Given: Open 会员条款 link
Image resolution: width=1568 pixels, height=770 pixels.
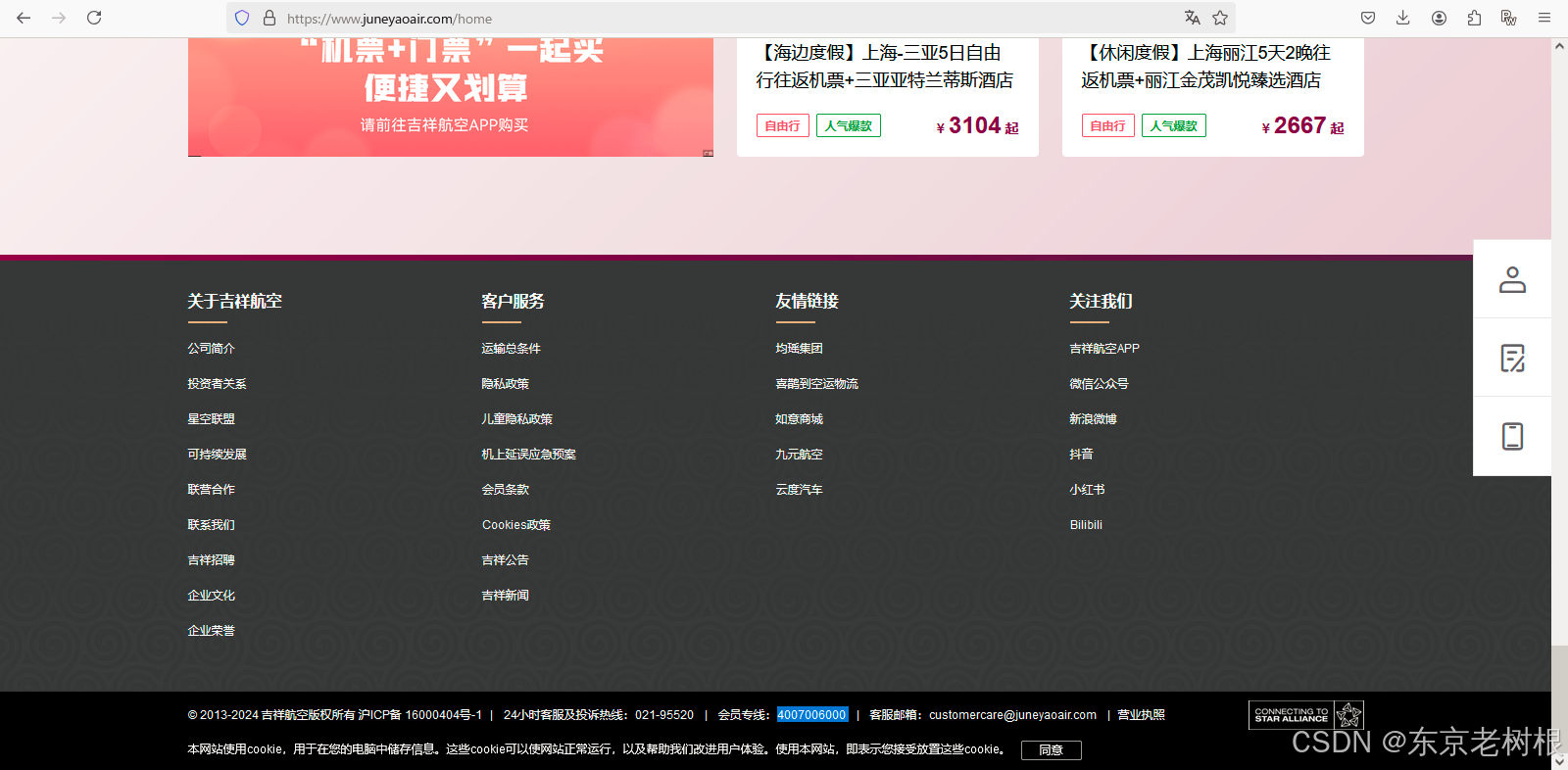Looking at the screenshot, I should point(506,490).
